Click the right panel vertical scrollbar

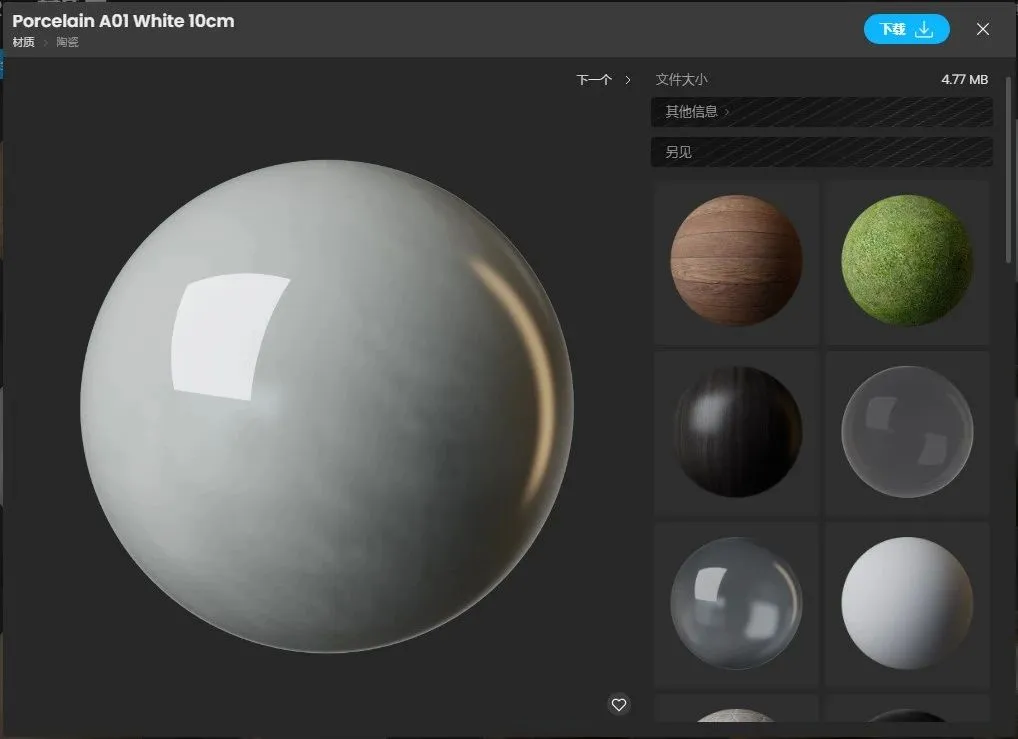click(x=1008, y=170)
